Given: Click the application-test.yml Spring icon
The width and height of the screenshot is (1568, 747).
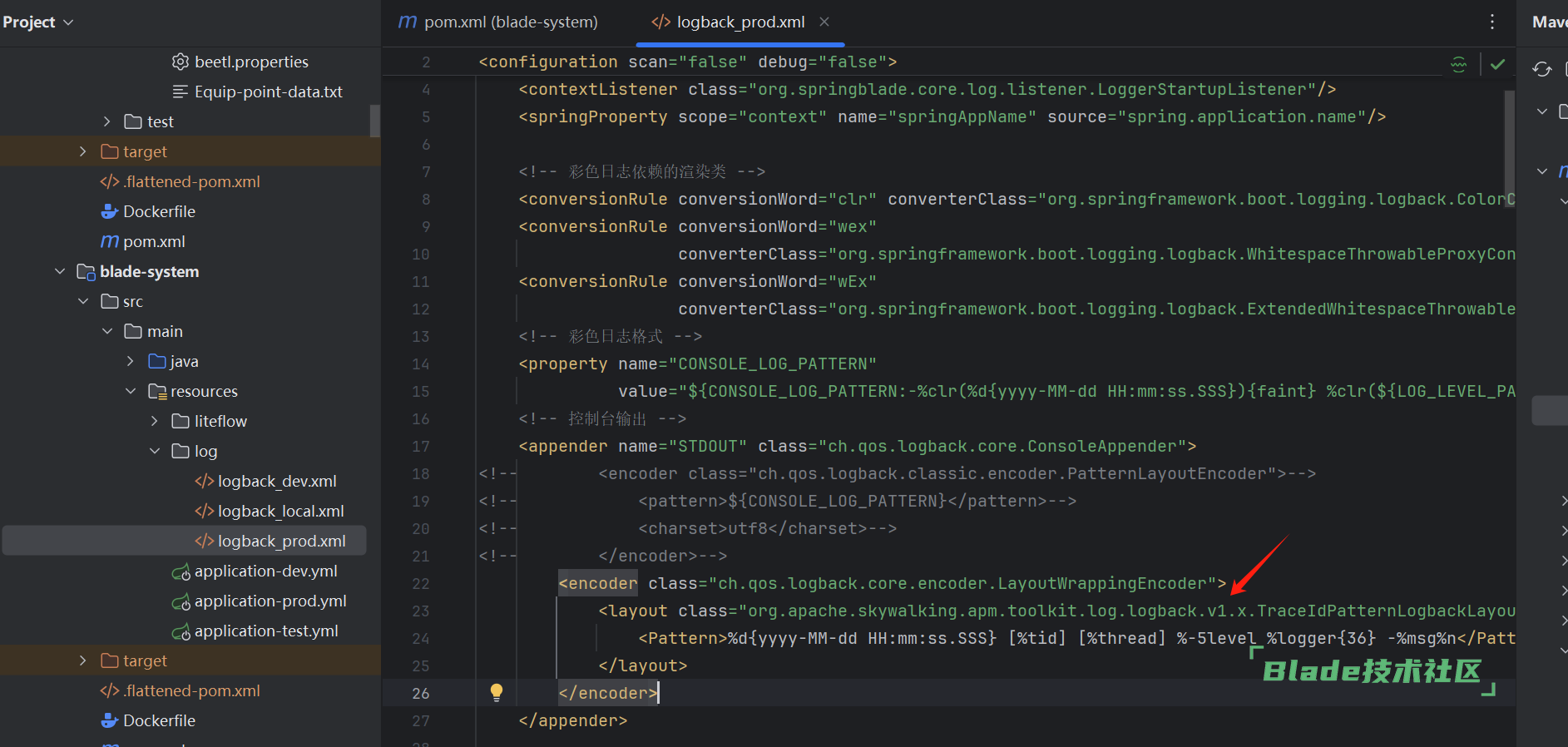Looking at the screenshot, I should pyautogui.click(x=181, y=631).
